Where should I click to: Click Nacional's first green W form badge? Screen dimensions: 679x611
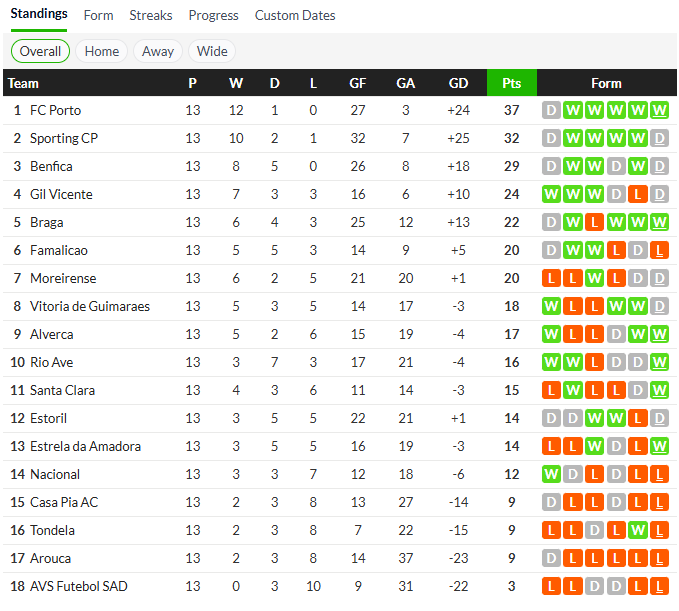click(551, 474)
